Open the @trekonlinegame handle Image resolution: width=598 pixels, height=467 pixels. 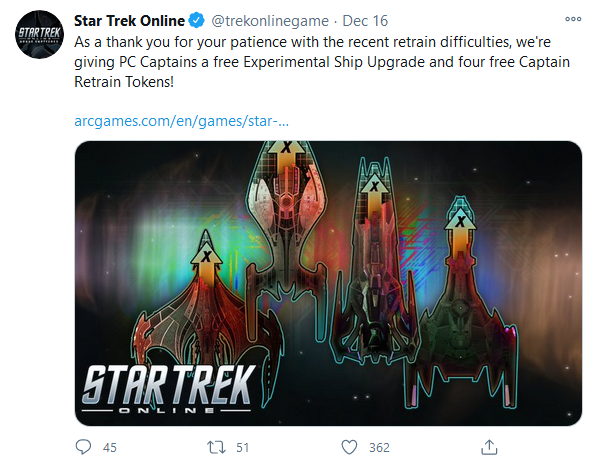click(270, 21)
